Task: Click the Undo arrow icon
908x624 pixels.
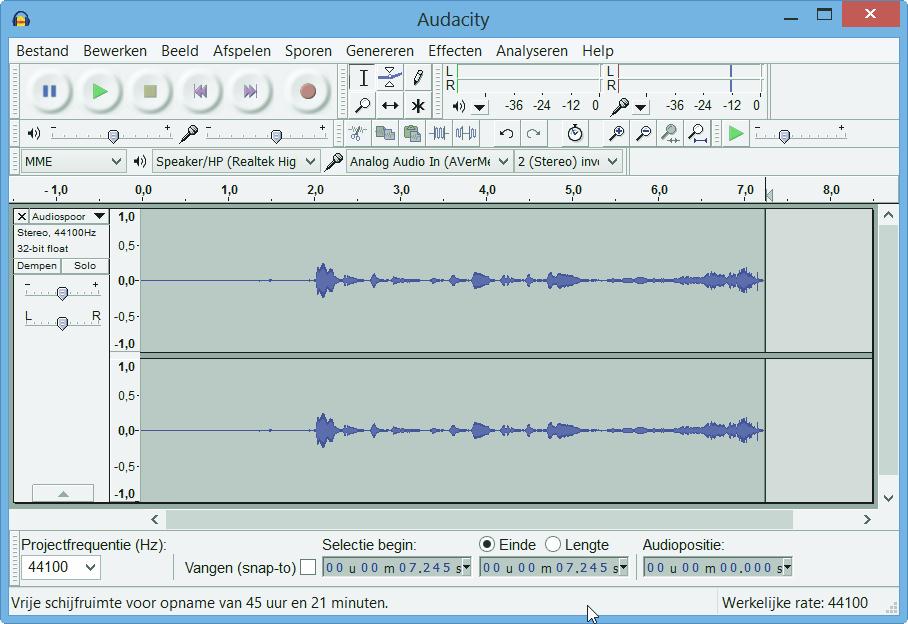Action: click(506, 134)
